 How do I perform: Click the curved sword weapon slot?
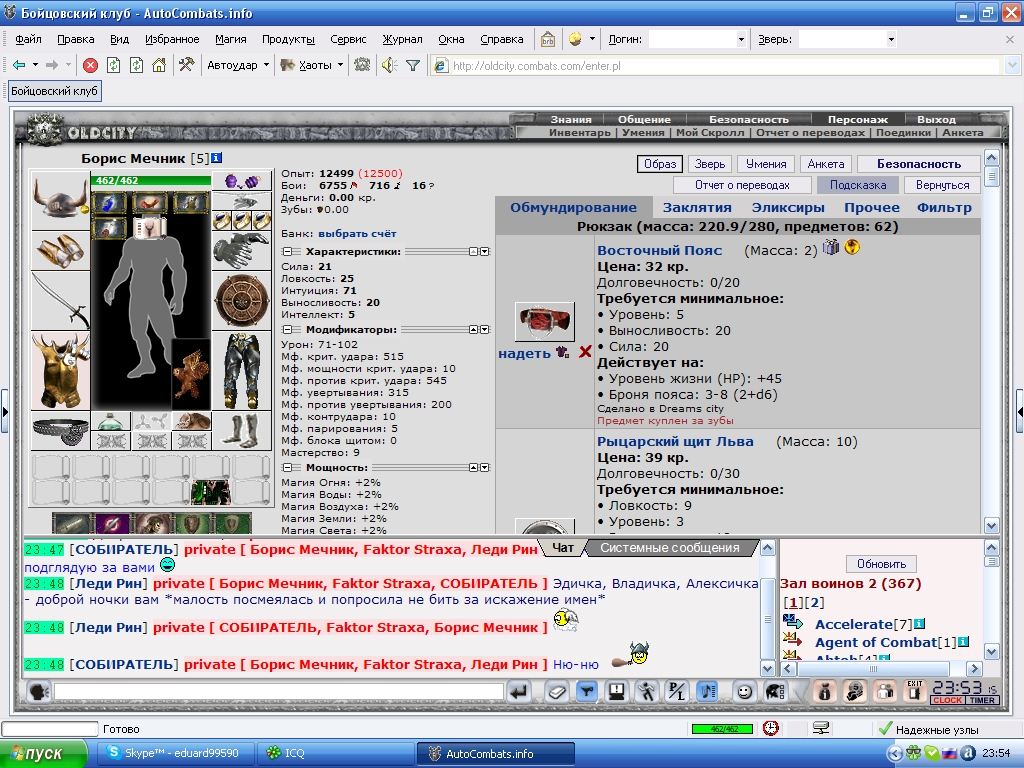60,301
